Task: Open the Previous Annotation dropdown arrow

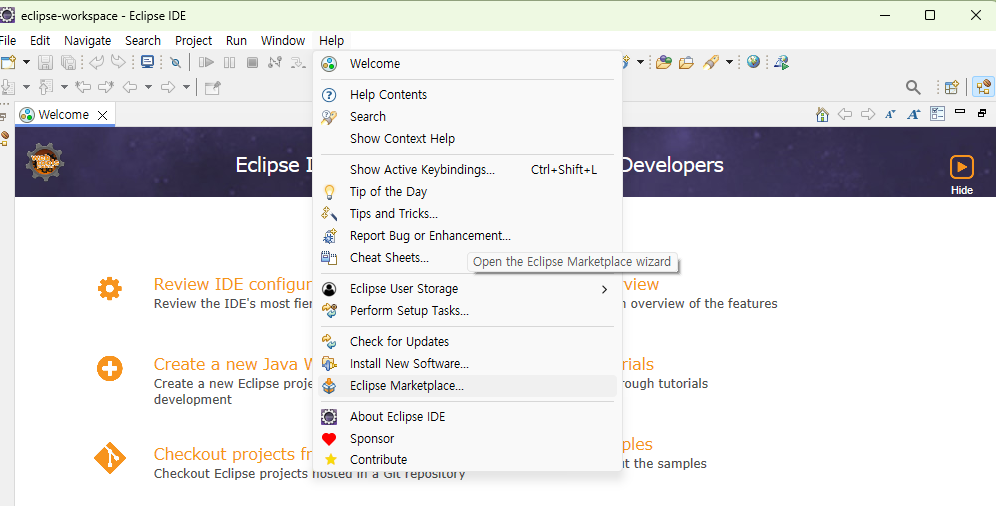Action: [x=64, y=87]
